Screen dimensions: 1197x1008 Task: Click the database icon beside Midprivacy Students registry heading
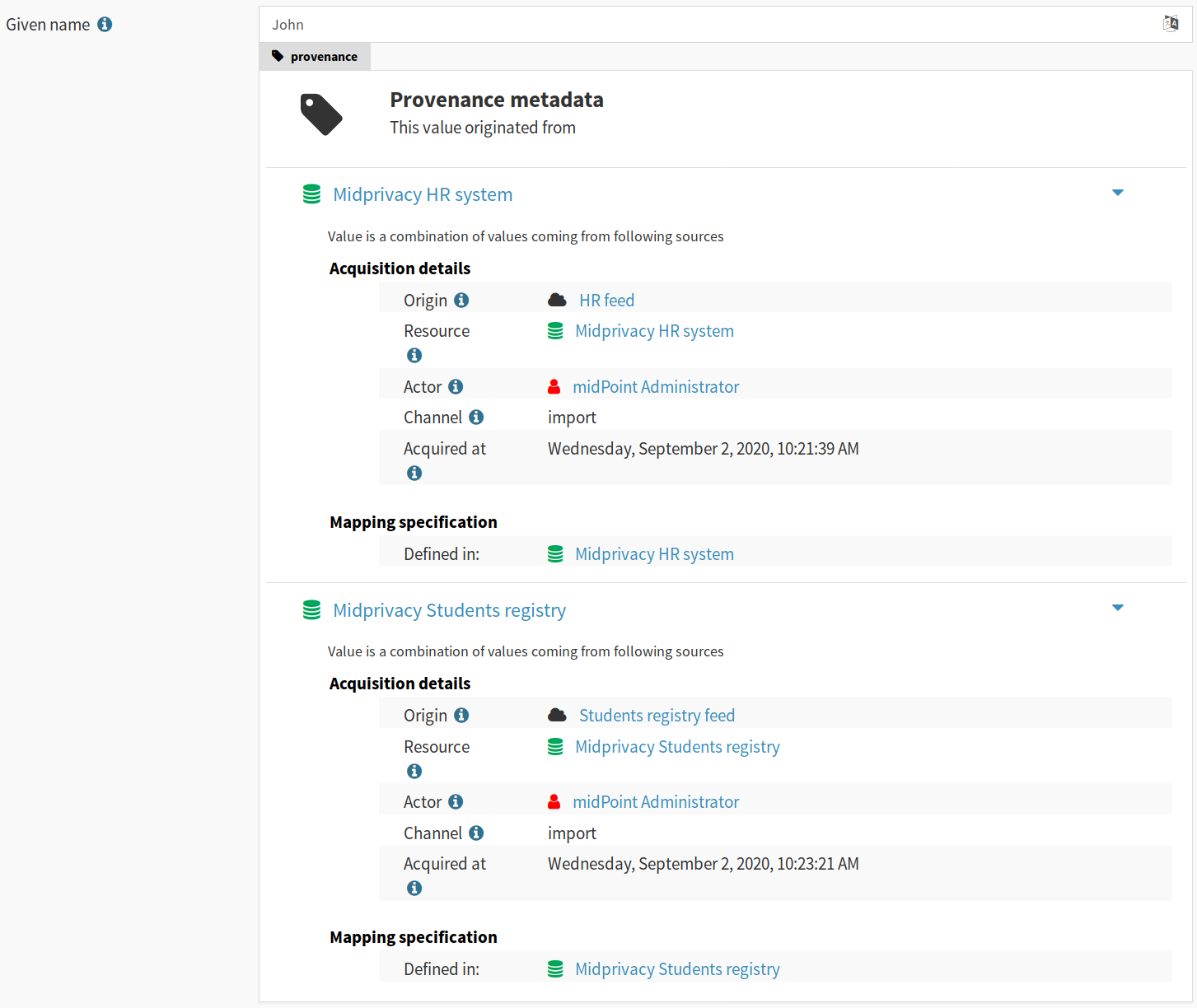(311, 609)
